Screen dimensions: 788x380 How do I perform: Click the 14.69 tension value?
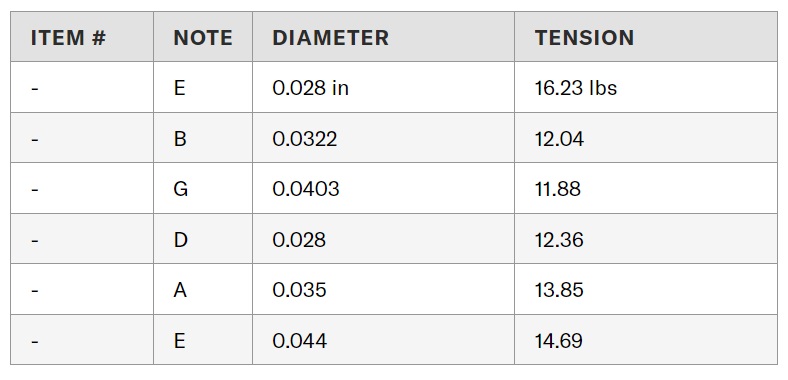(559, 341)
